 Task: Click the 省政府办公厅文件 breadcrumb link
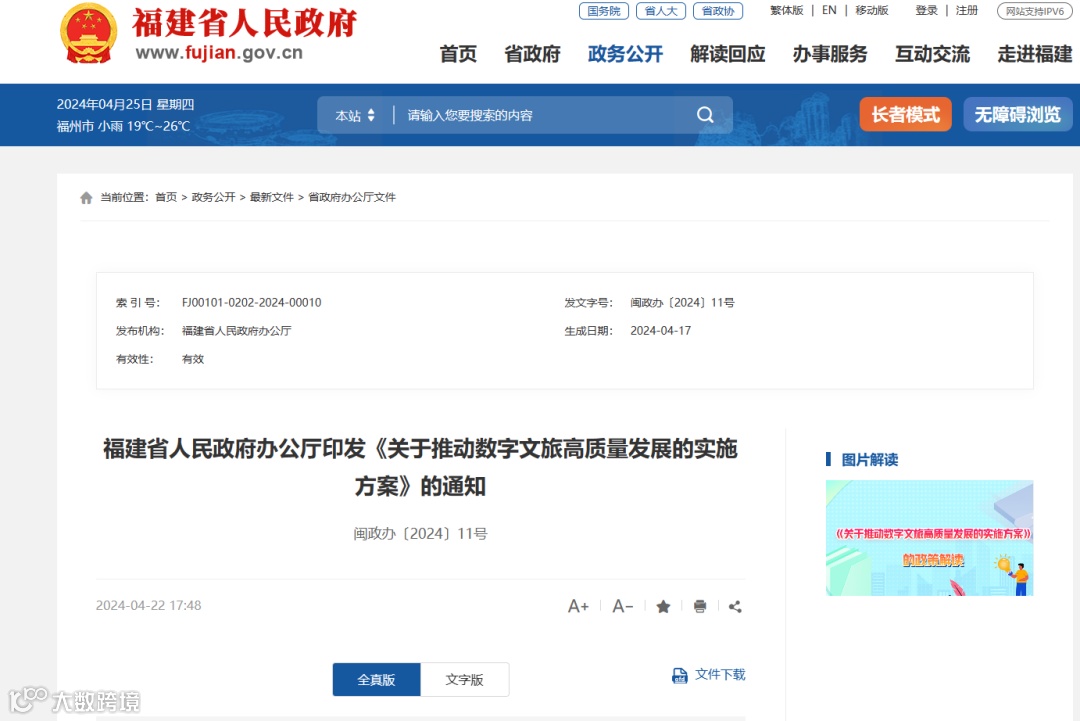tap(352, 198)
